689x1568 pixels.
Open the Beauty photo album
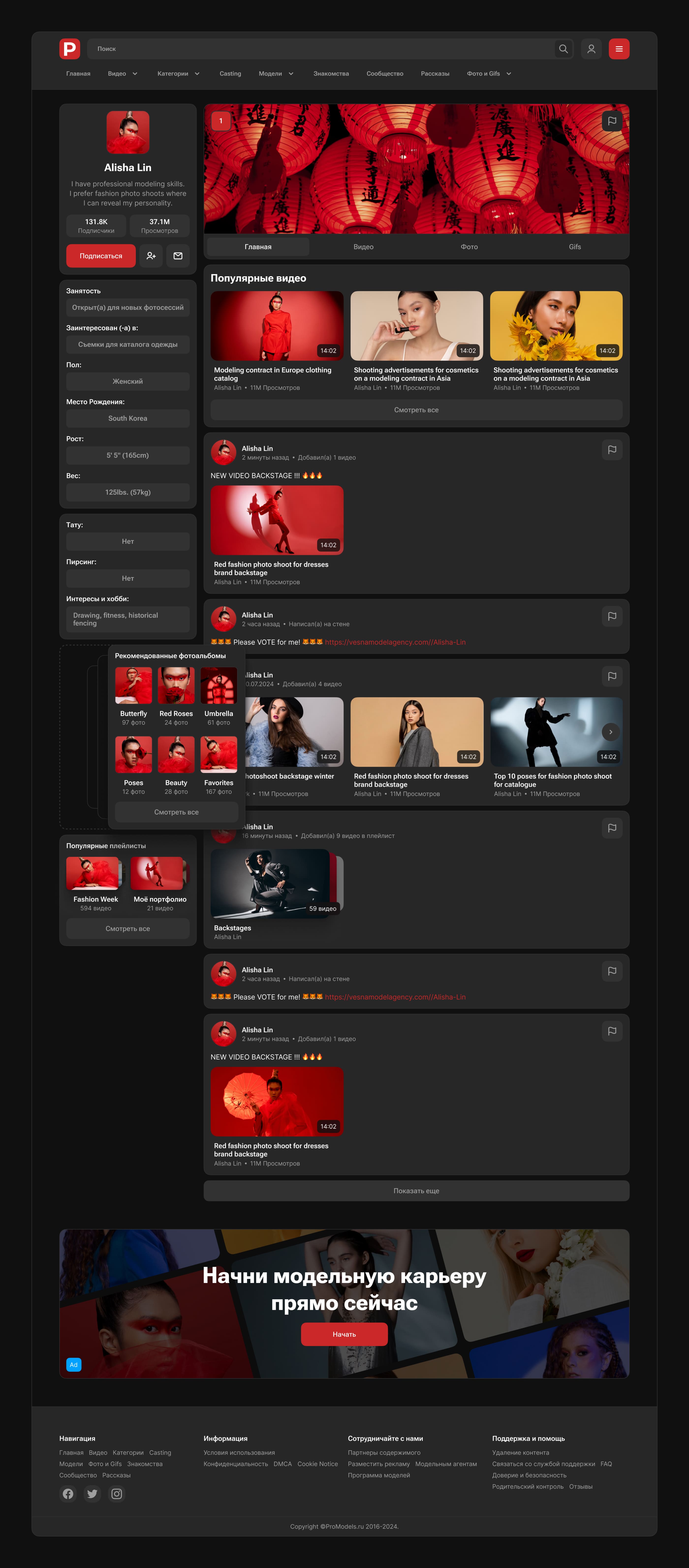[176, 755]
